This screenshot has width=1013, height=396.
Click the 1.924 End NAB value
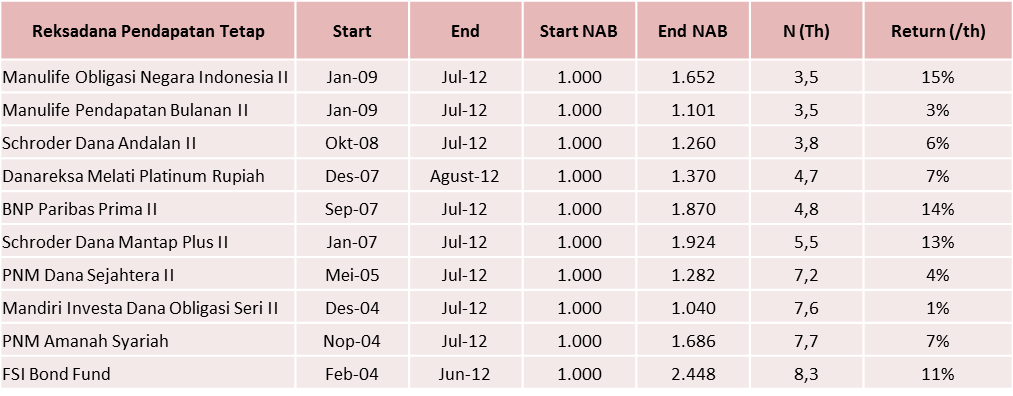(x=693, y=242)
